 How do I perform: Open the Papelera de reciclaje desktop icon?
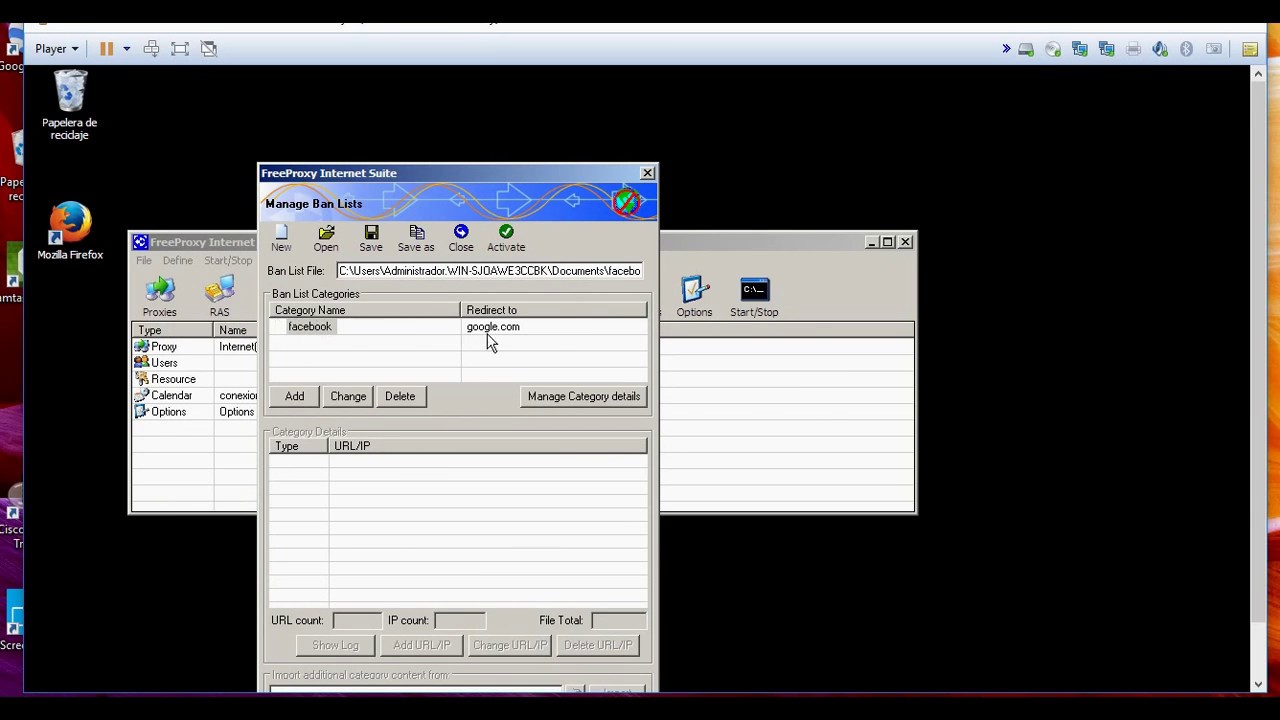(x=70, y=105)
